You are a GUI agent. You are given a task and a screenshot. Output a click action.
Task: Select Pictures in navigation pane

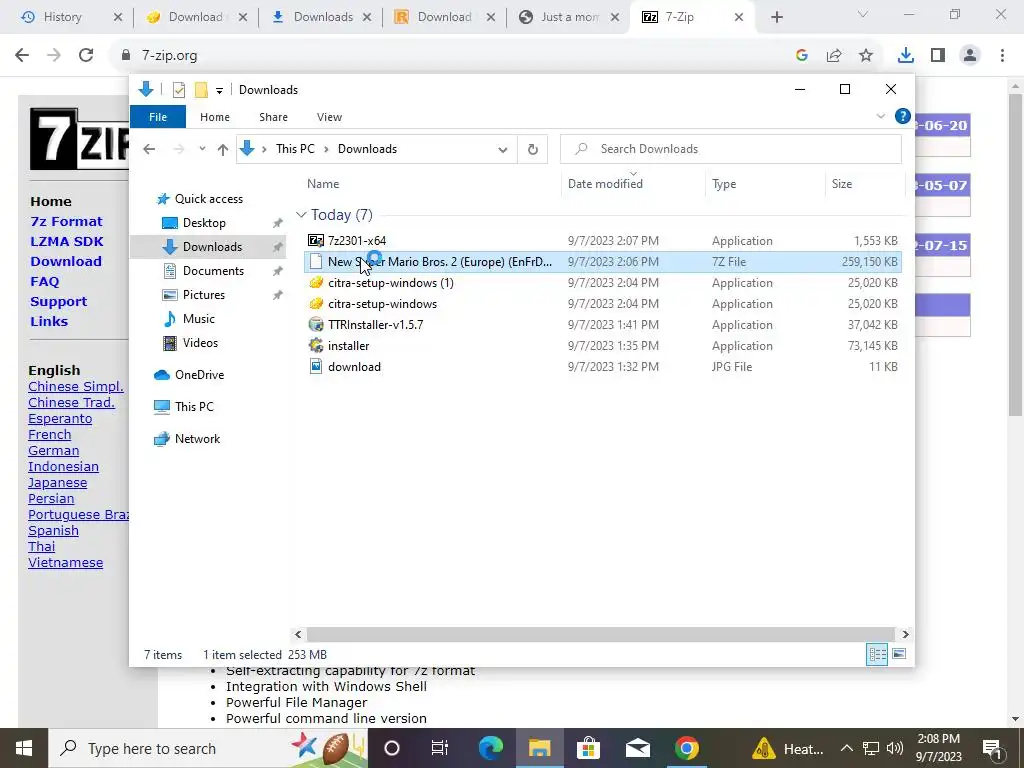[x=204, y=295]
